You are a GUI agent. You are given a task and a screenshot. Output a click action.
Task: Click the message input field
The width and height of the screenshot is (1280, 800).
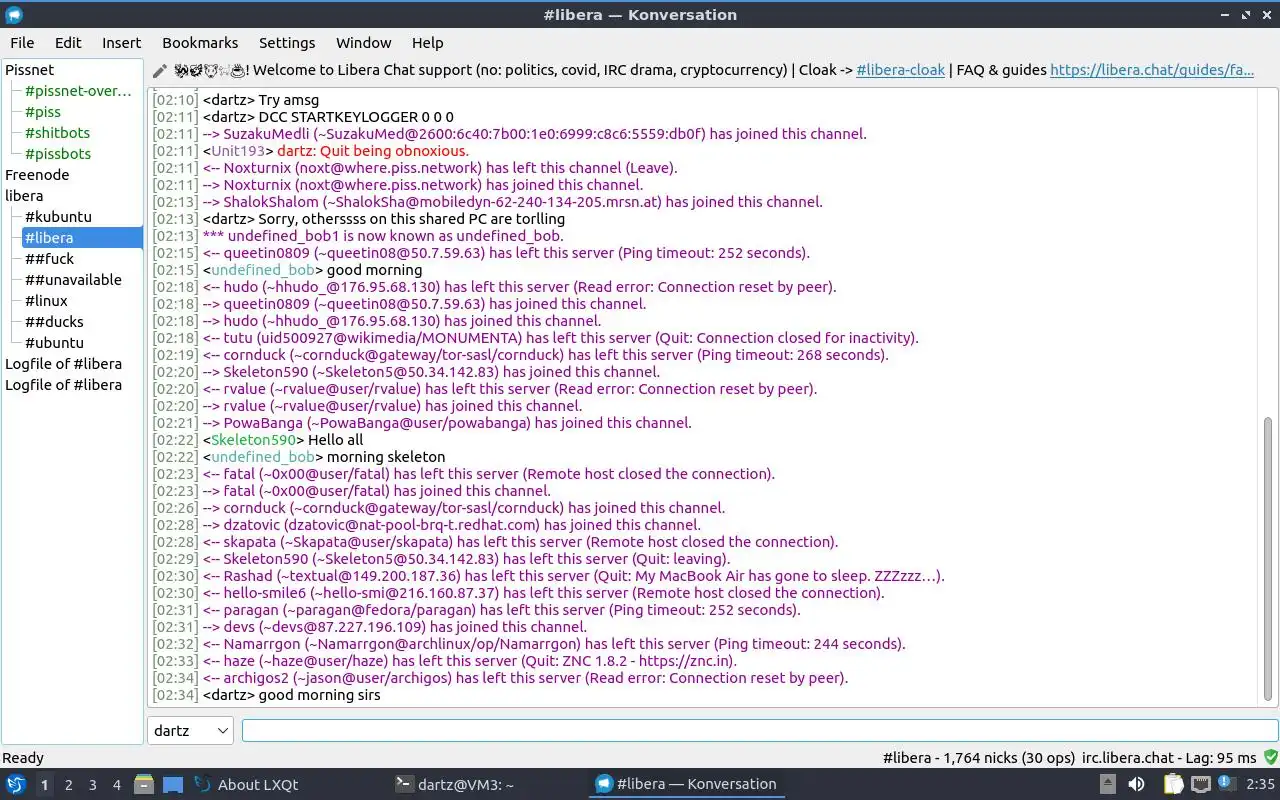[x=760, y=731]
